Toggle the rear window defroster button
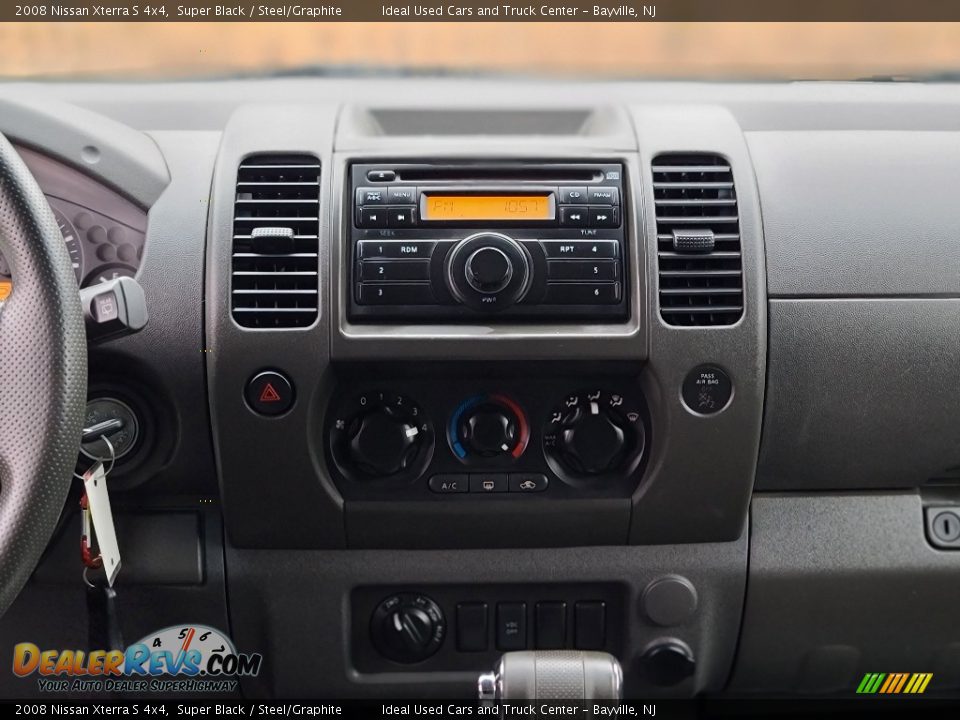The image size is (960, 720). (489, 485)
